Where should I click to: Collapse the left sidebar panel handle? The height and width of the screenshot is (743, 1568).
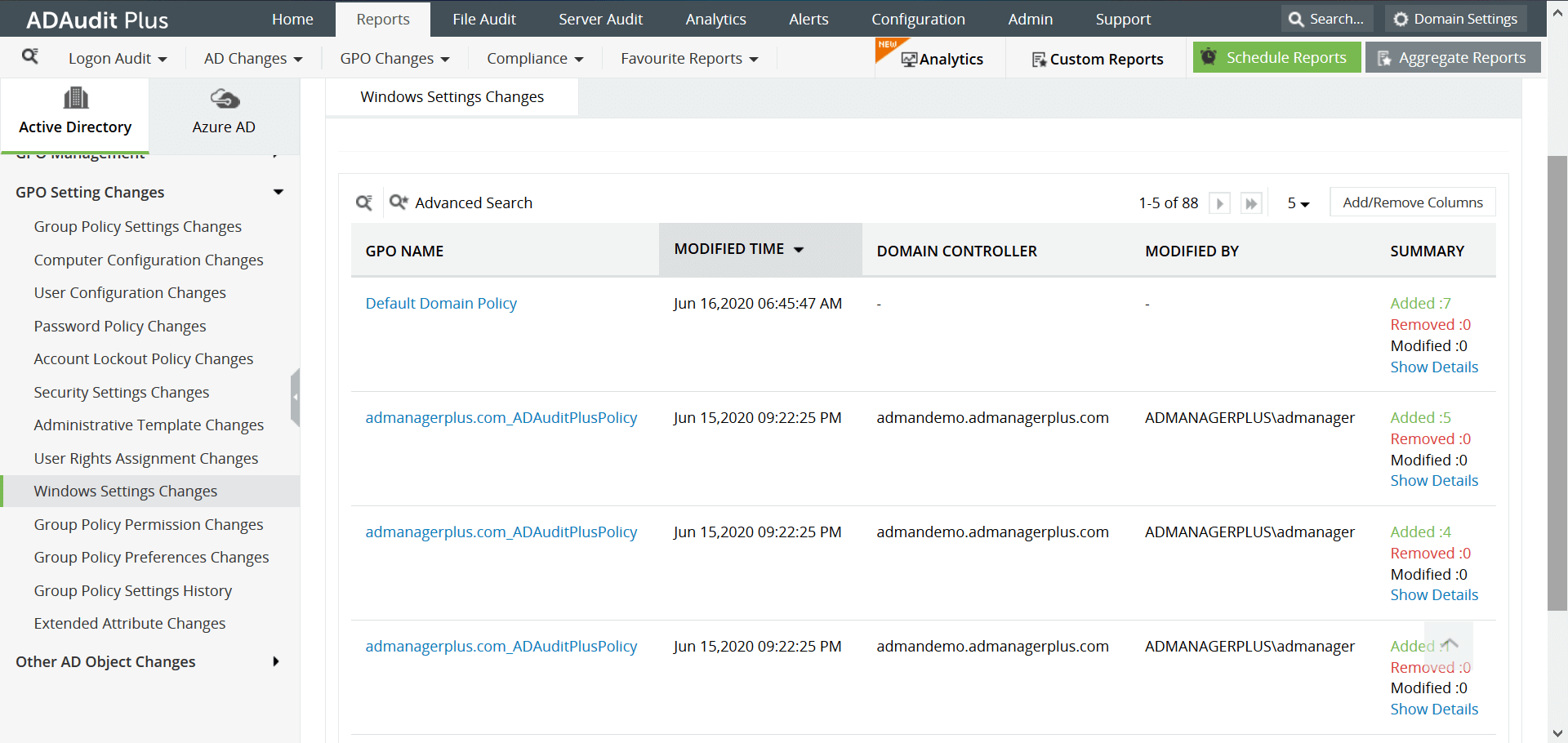point(296,397)
